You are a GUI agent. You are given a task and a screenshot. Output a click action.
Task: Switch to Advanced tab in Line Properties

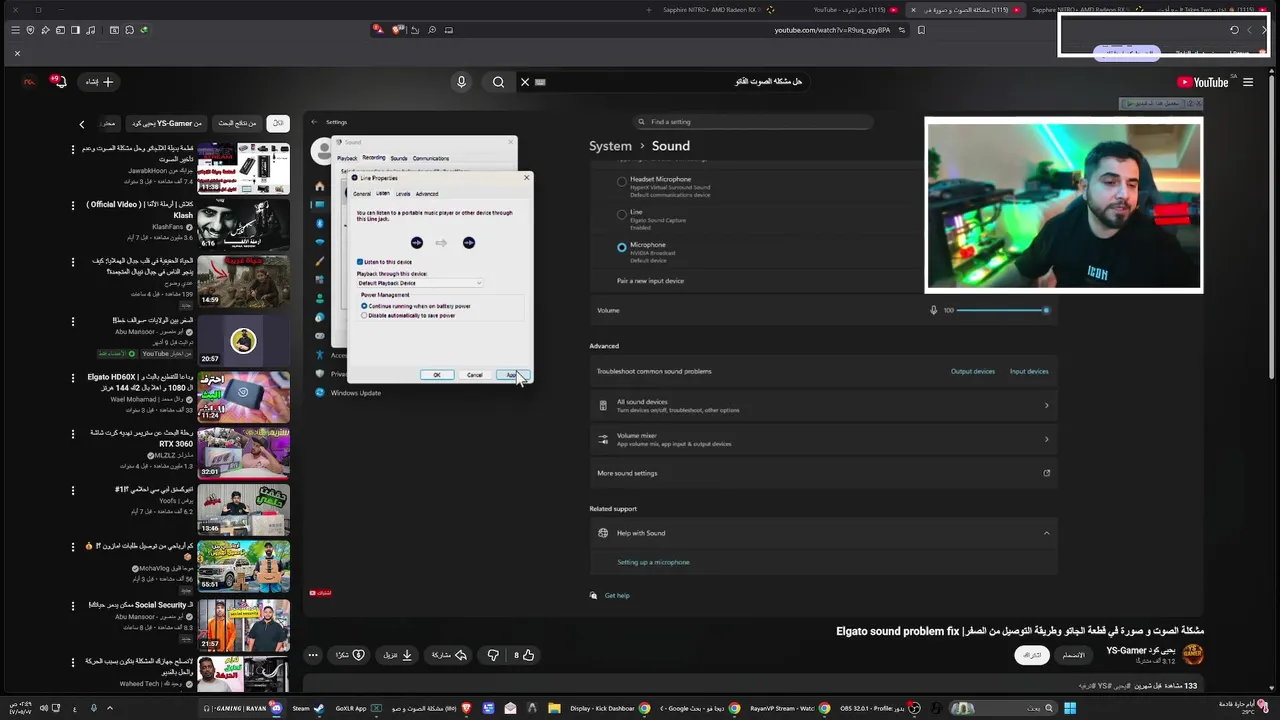click(x=427, y=194)
